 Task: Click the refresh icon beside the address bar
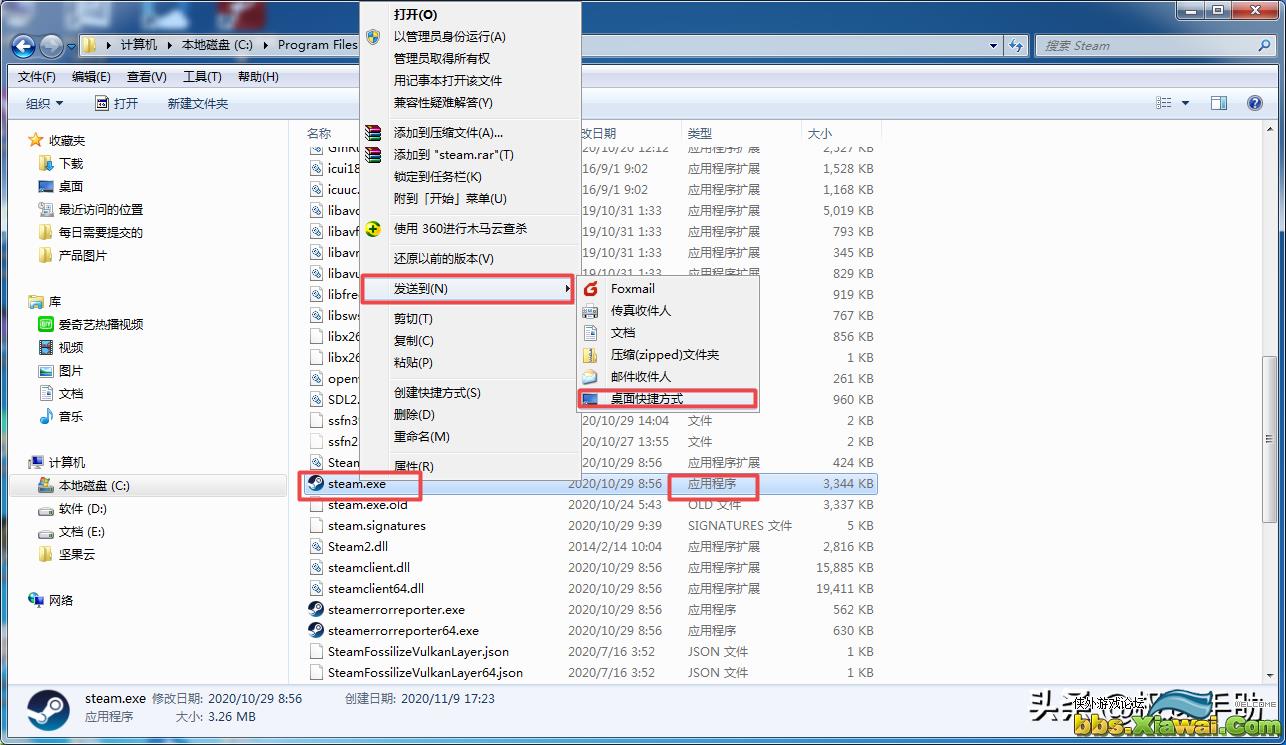tap(1016, 45)
